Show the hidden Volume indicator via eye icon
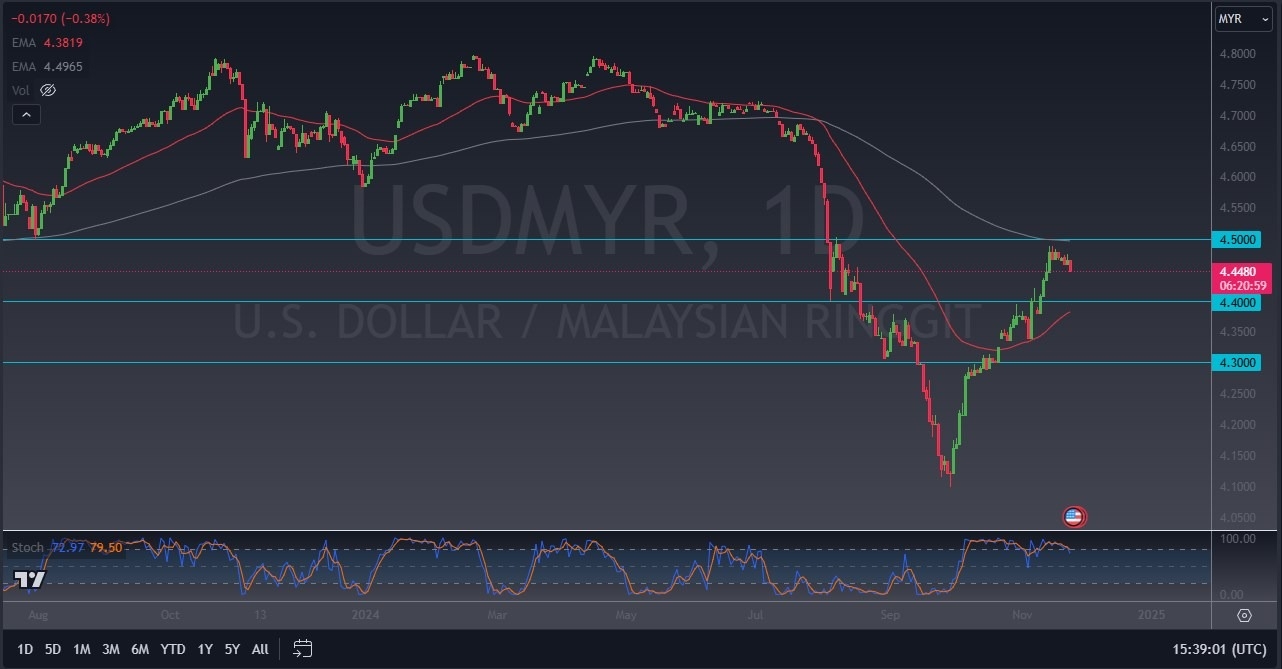The height and width of the screenshot is (669, 1282). (47, 90)
